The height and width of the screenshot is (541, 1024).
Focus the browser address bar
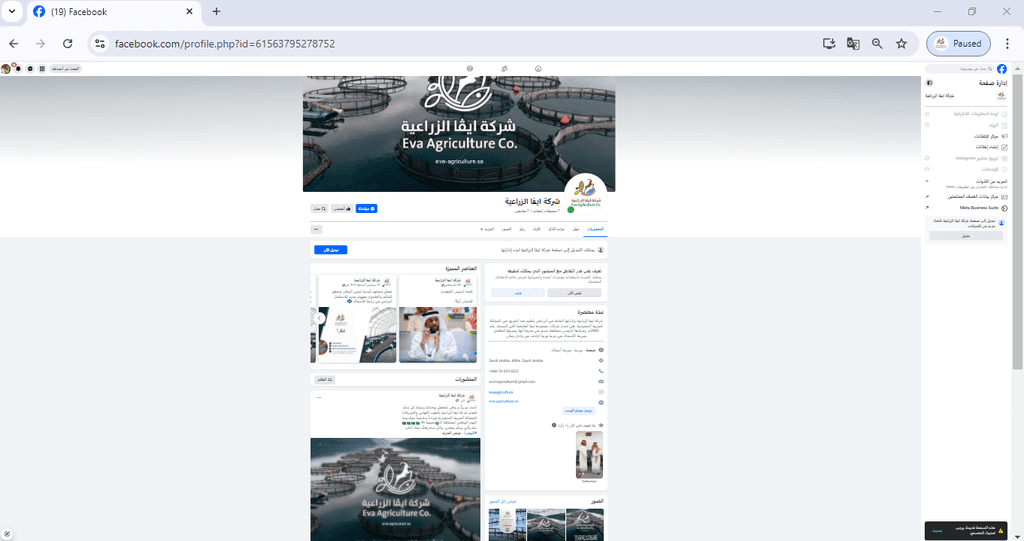click(457, 44)
